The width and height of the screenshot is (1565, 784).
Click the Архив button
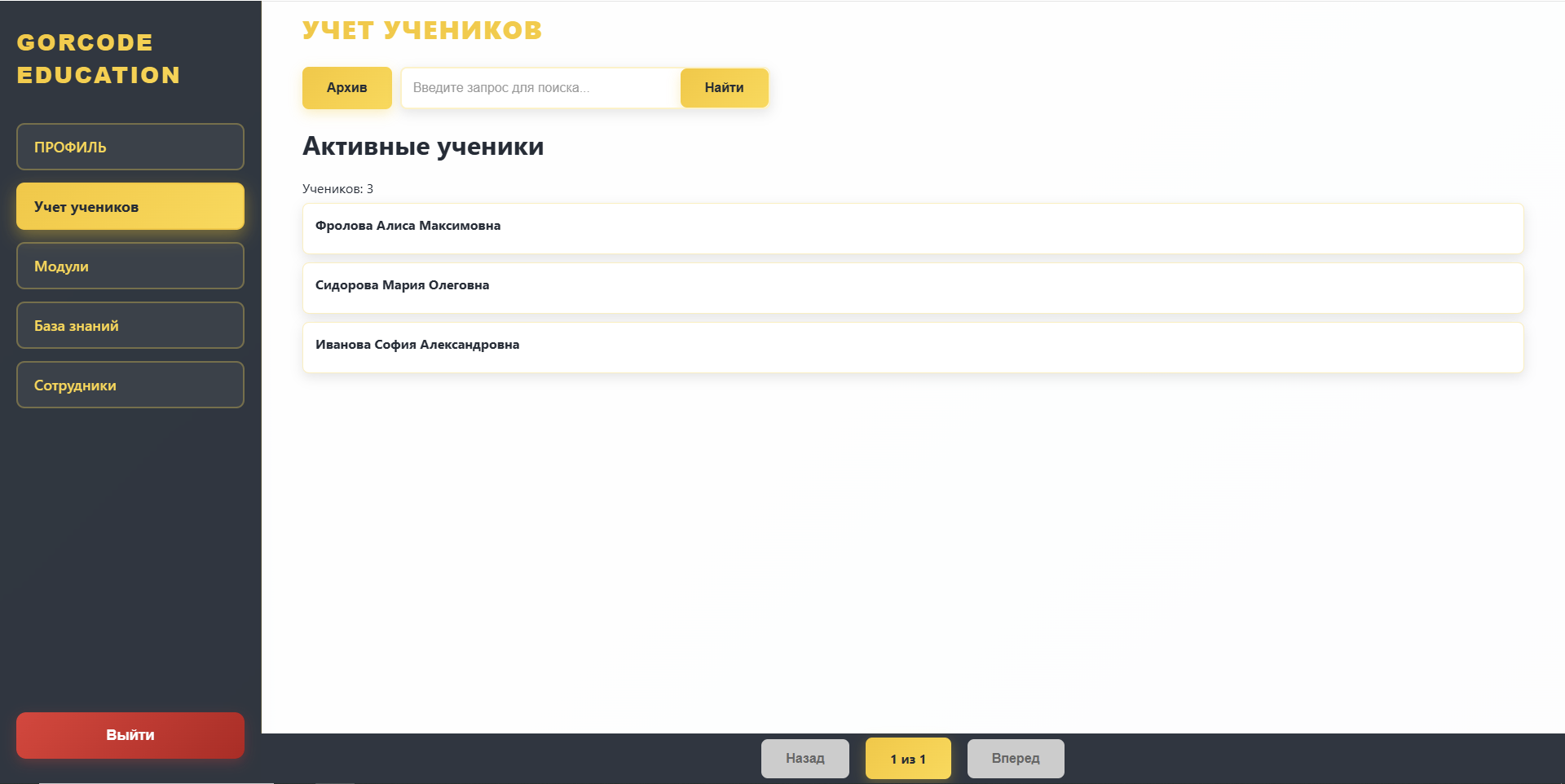[346, 87]
